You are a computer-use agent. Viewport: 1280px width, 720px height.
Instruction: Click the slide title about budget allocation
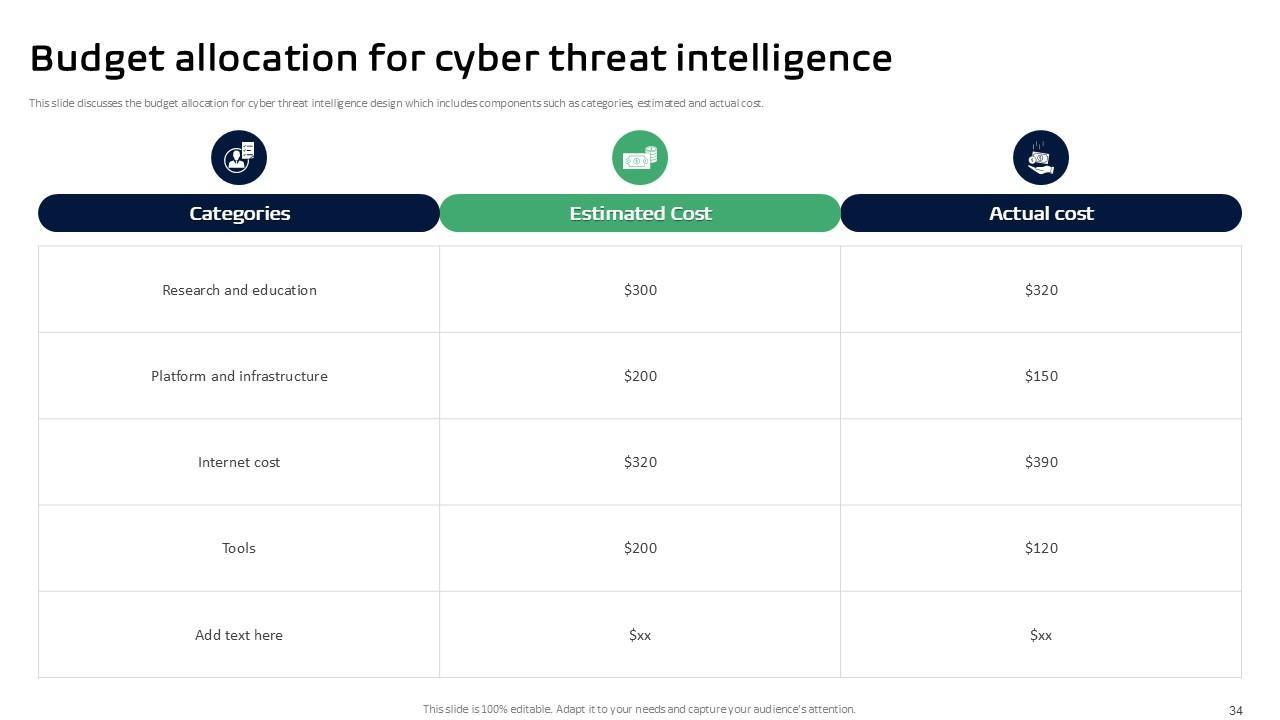[x=461, y=58]
